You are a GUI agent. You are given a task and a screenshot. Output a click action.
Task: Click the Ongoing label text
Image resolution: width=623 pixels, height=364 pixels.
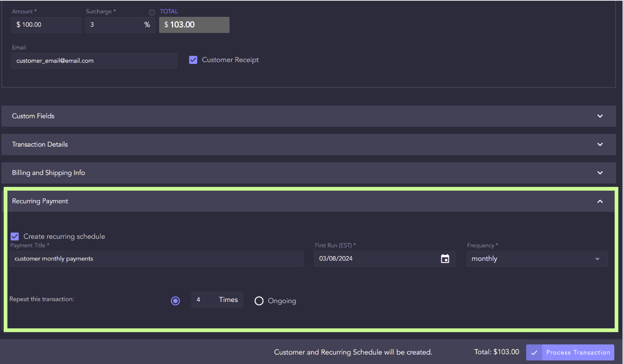[282, 301]
